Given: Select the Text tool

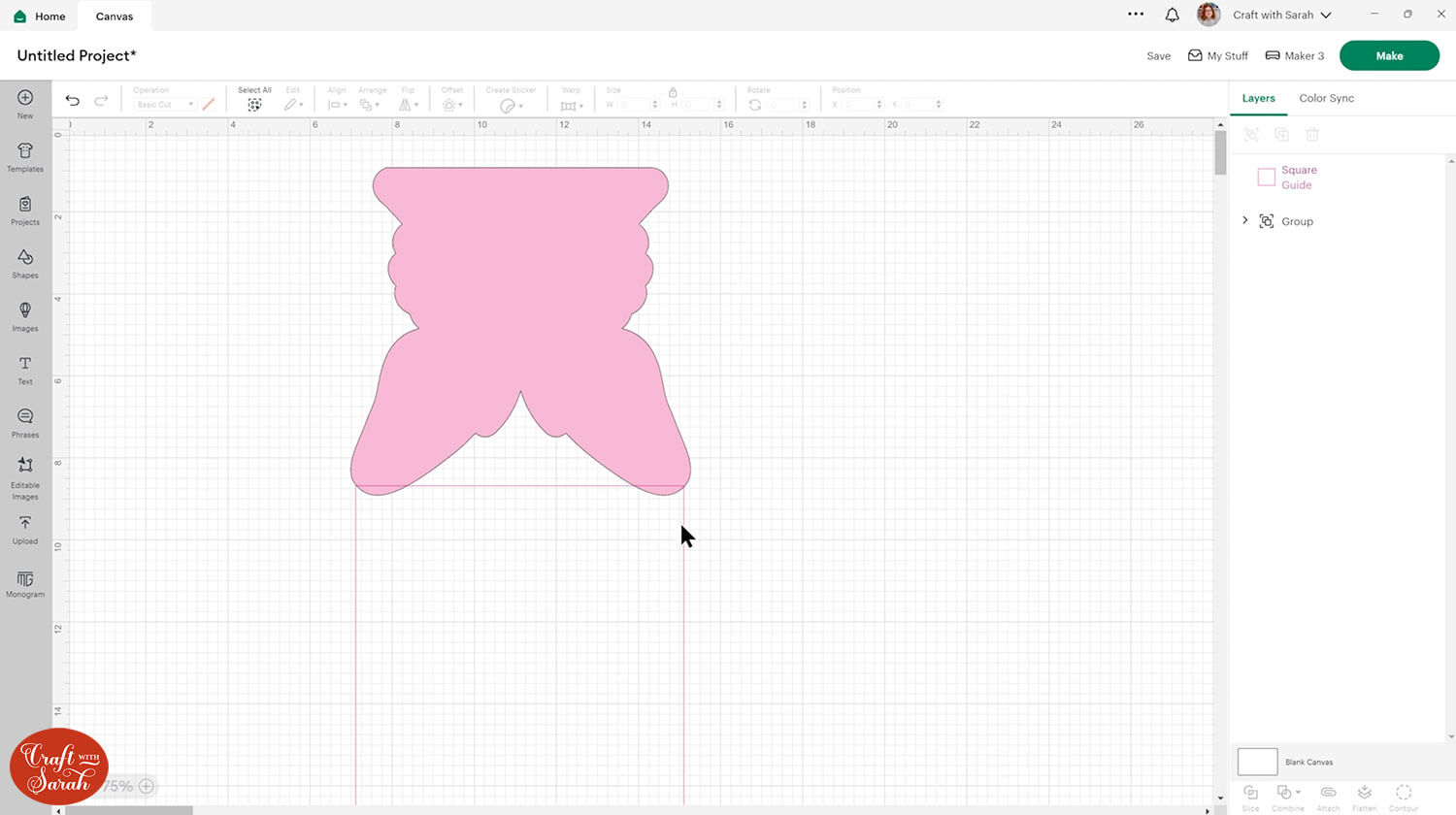Looking at the screenshot, I should tap(25, 370).
